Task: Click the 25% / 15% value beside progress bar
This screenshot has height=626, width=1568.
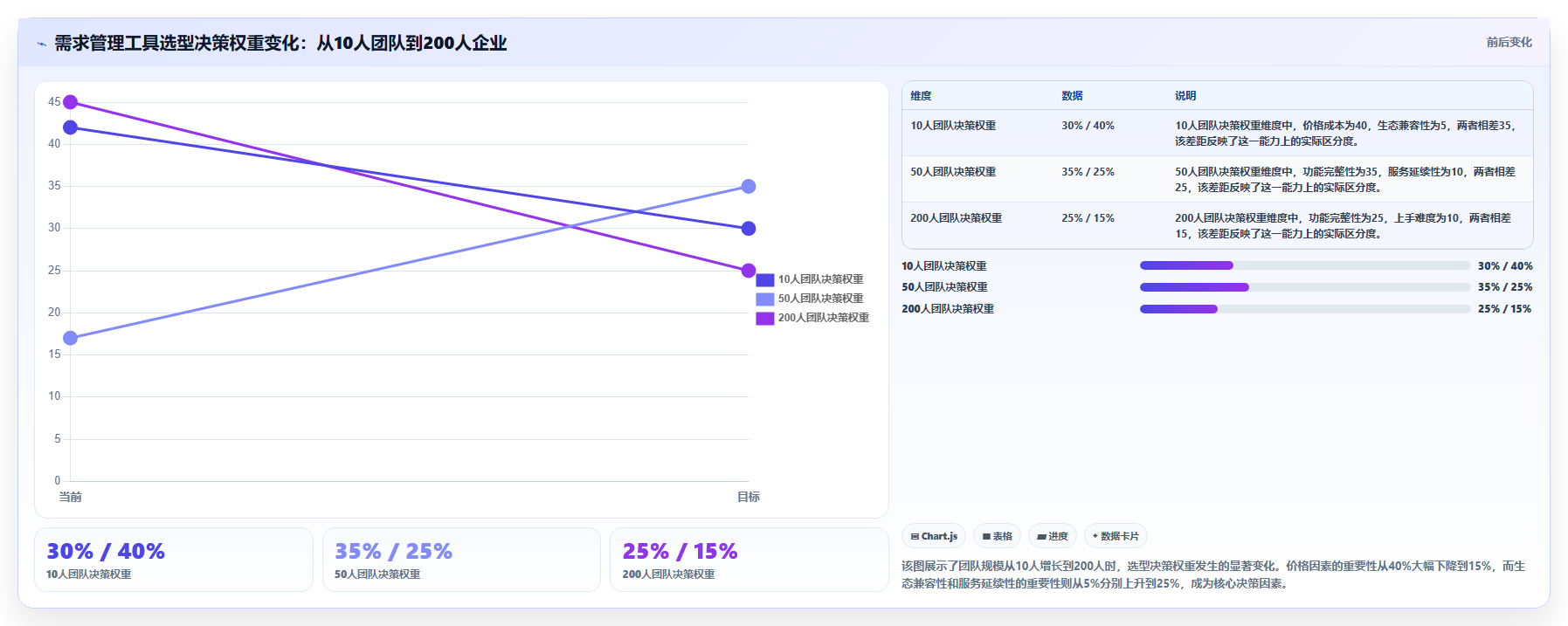Action: 1505,309
